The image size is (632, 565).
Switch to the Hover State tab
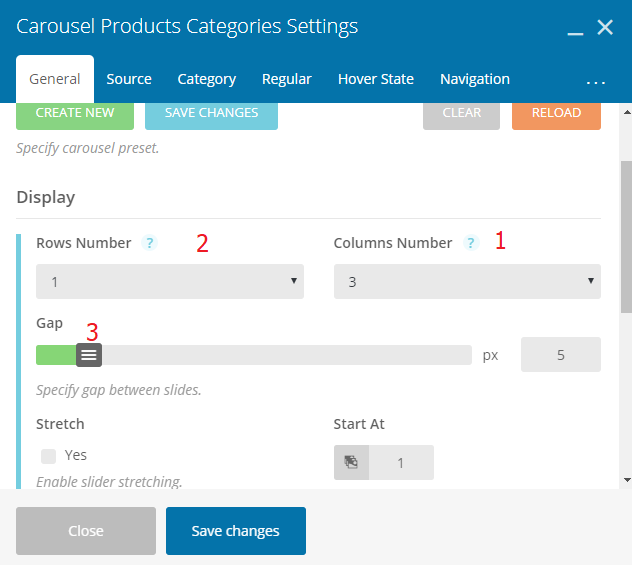point(376,79)
